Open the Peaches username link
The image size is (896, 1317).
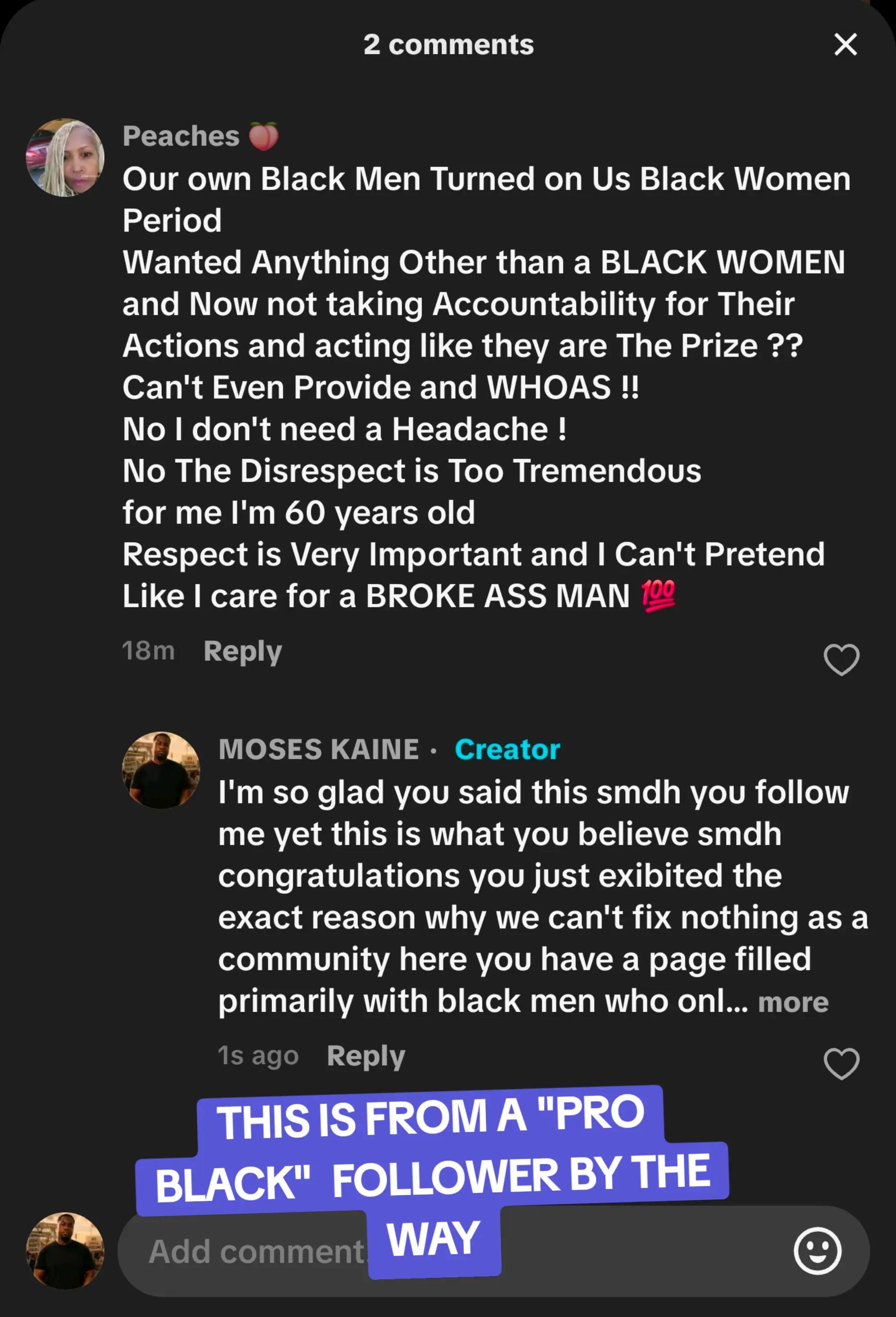pyautogui.click(x=181, y=136)
